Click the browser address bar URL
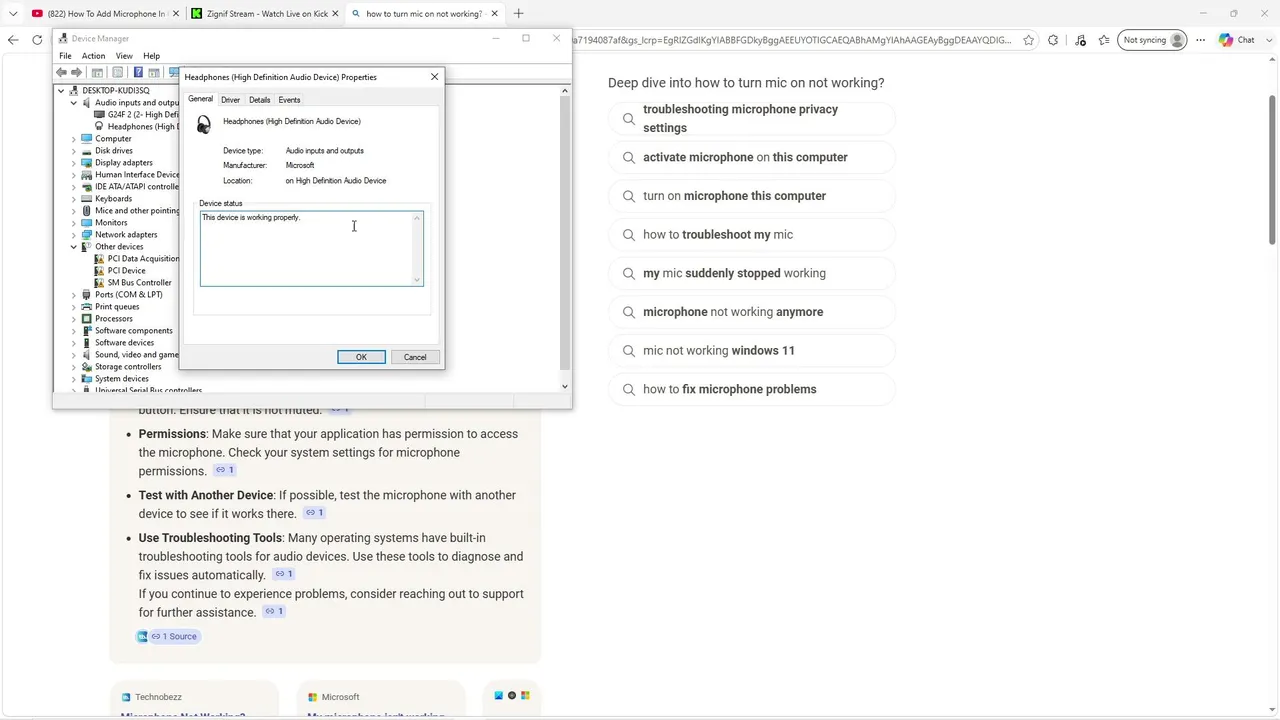This screenshot has width=1280, height=720. point(793,40)
